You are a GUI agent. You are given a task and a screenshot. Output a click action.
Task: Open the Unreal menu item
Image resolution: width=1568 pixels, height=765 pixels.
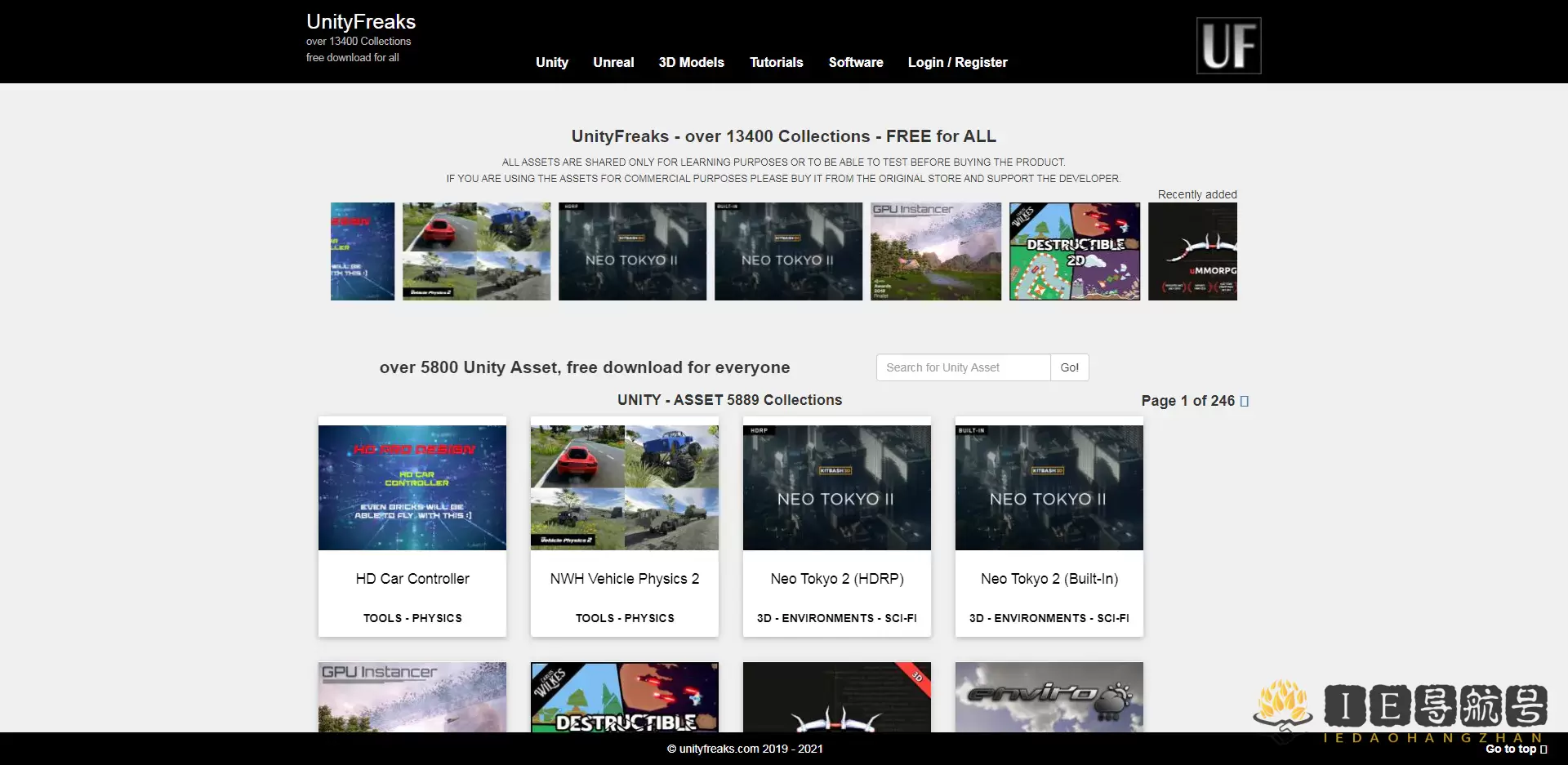613,62
